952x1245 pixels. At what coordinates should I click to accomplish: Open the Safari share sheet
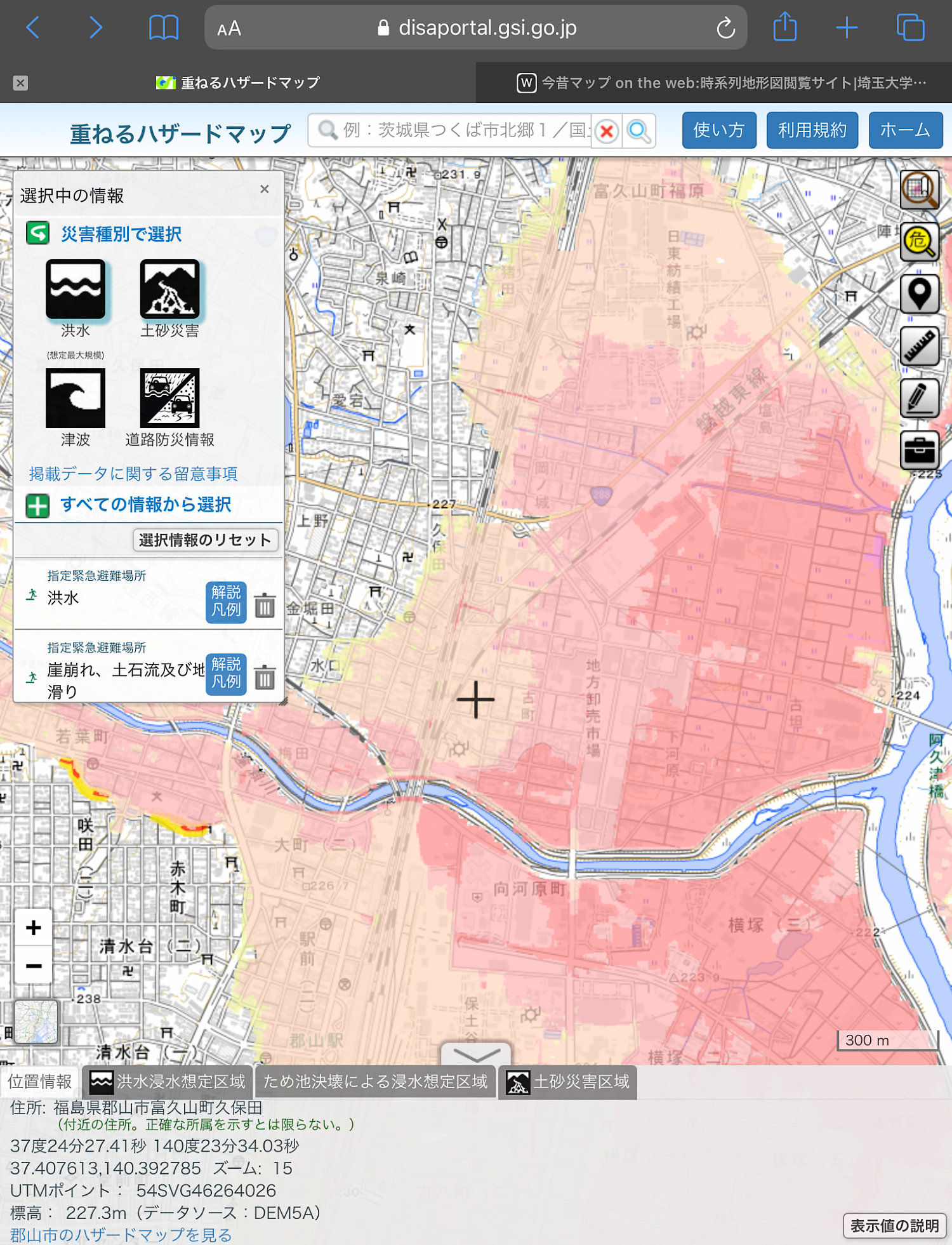click(x=785, y=27)
